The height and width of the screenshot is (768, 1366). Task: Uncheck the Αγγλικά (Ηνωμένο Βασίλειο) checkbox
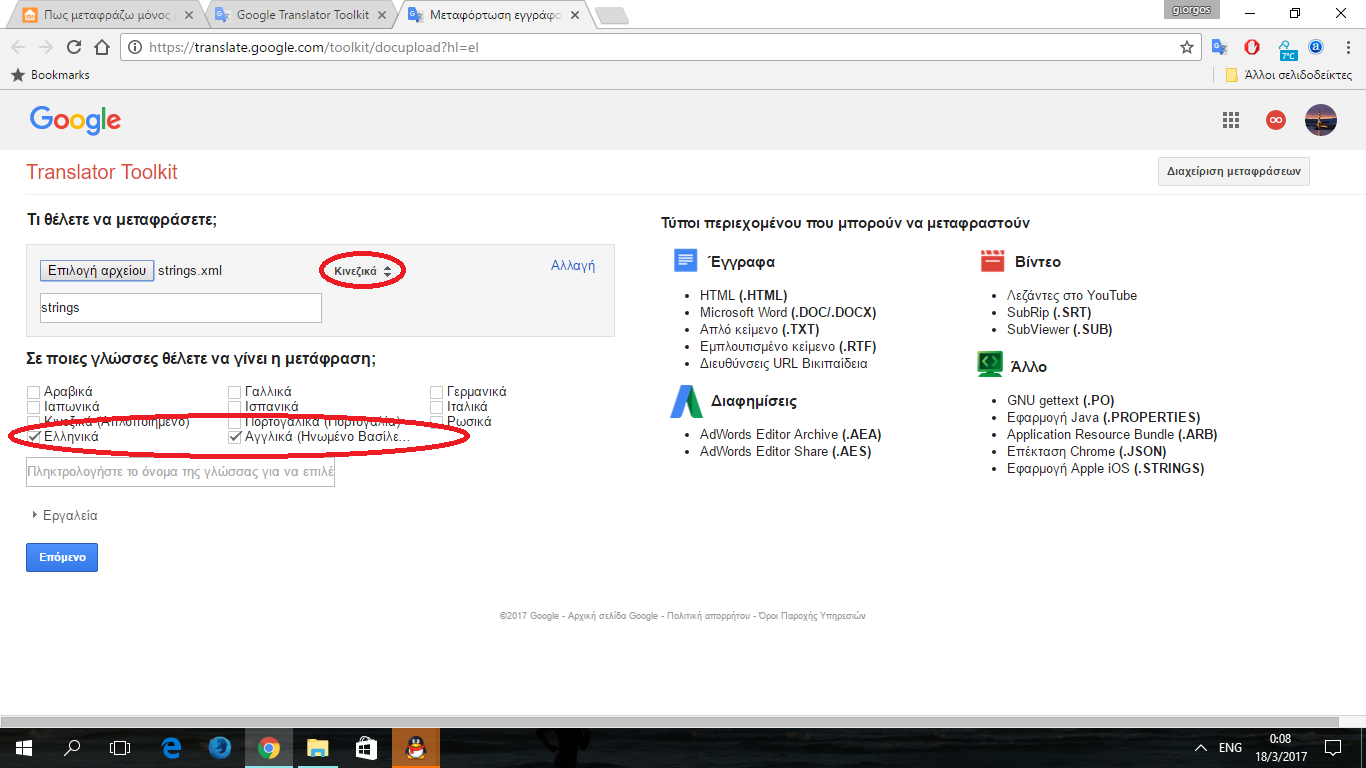point(235,437)
